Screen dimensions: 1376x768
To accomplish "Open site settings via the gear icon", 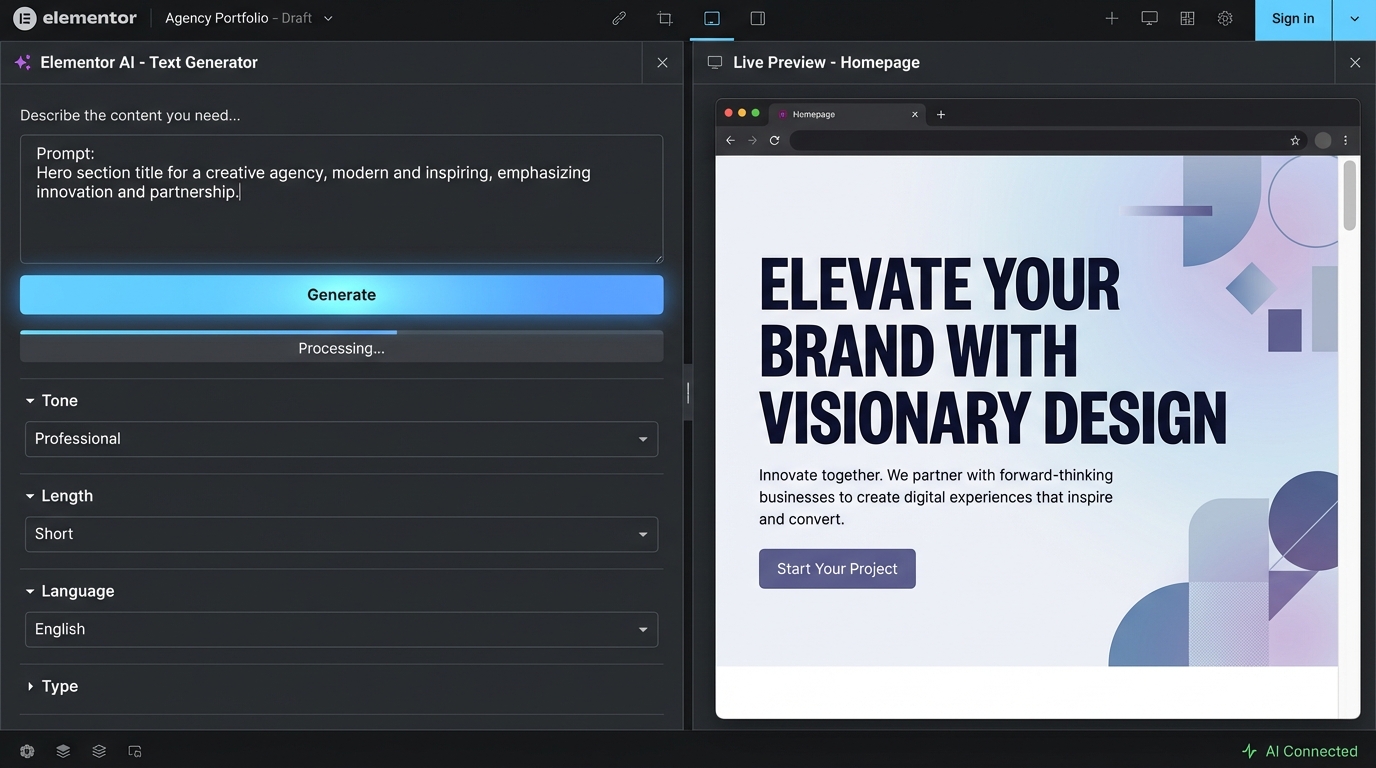I will pos(1225,17).
